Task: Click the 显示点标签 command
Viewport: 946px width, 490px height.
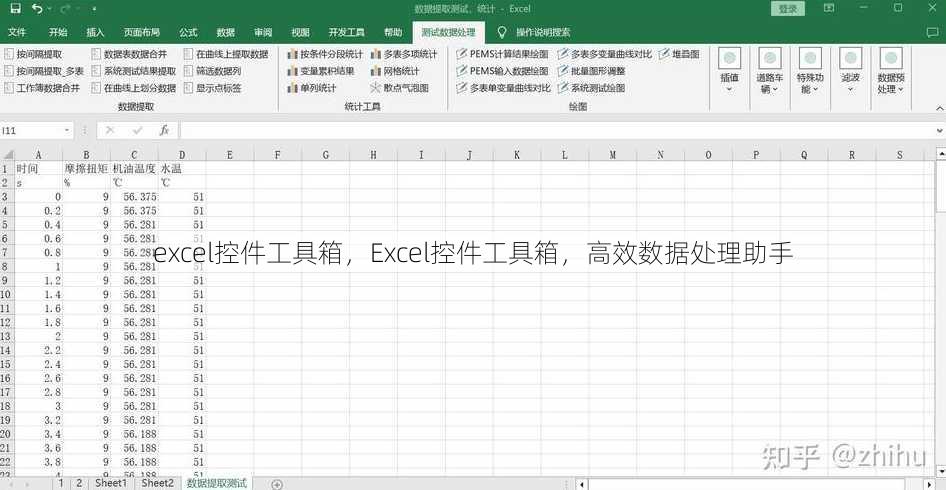Action: (212, 88)
